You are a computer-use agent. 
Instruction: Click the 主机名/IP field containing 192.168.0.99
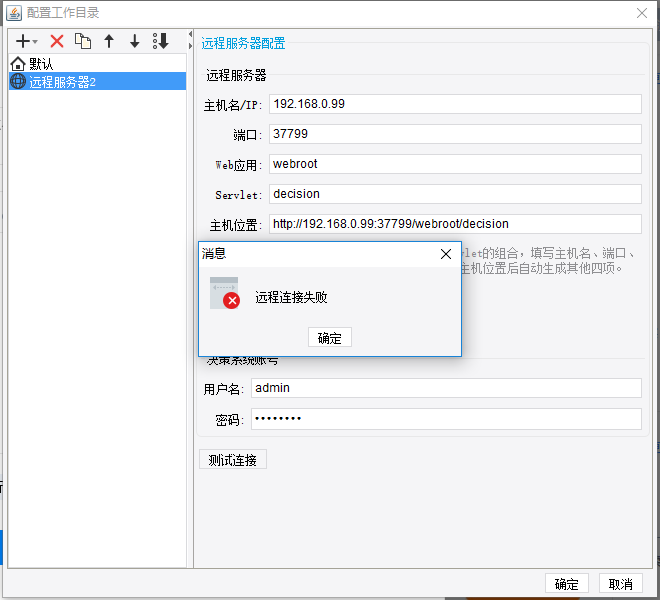(455, 104)
